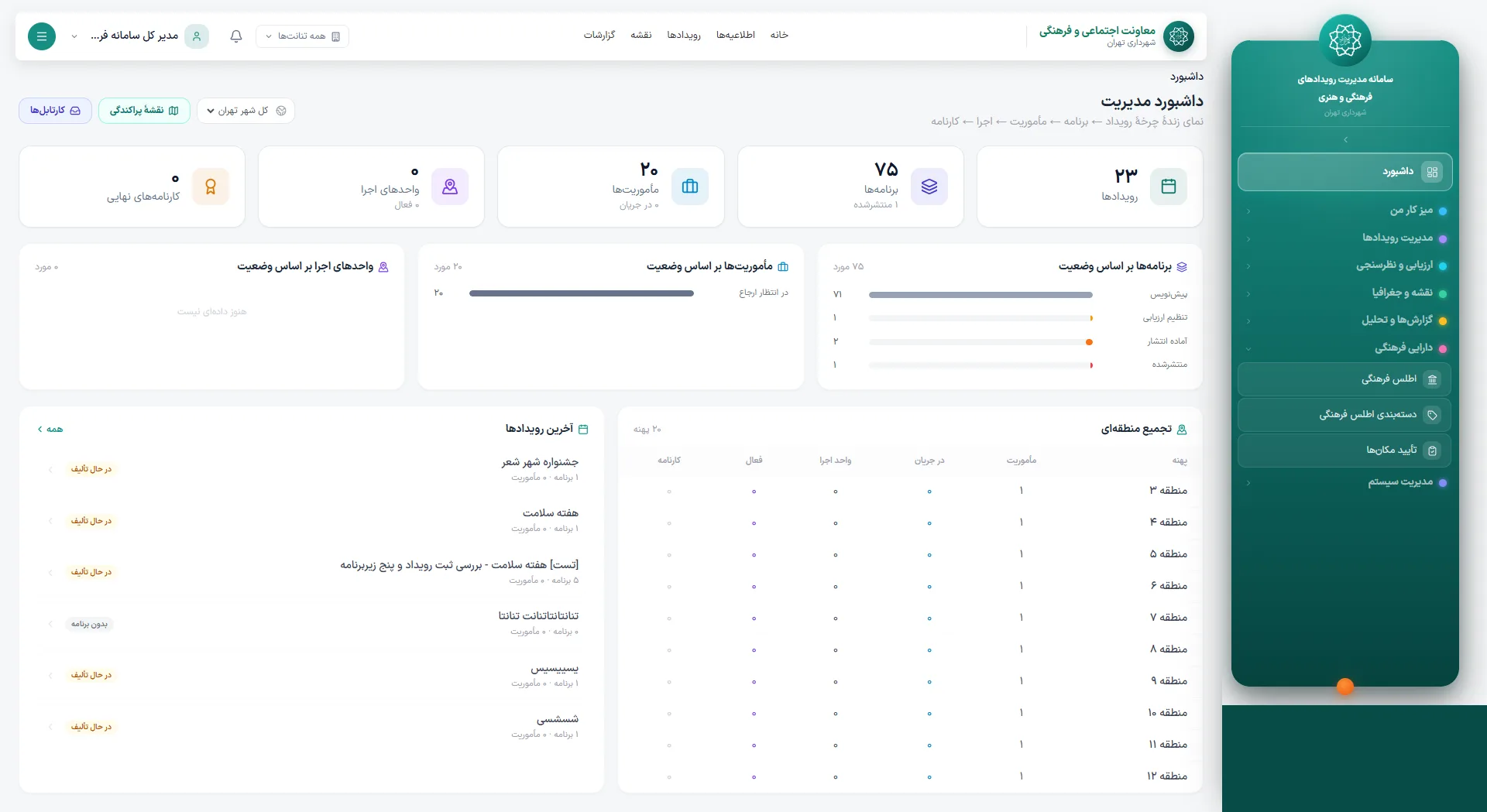Click the Tehran municipality logo in header

click(1179, 36)
